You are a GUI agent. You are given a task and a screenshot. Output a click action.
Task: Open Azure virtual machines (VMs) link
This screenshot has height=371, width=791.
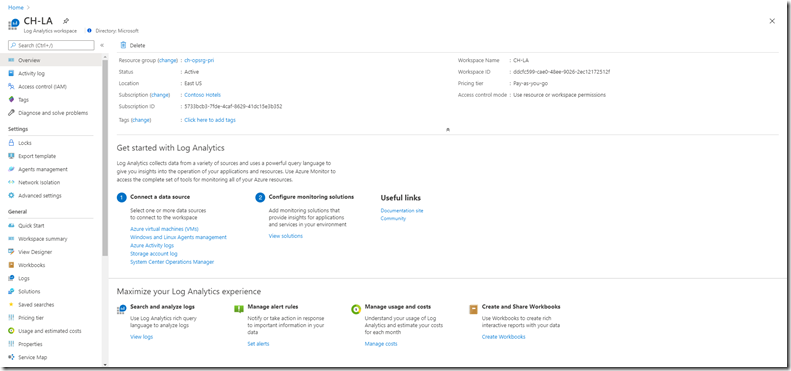(164, 229)
